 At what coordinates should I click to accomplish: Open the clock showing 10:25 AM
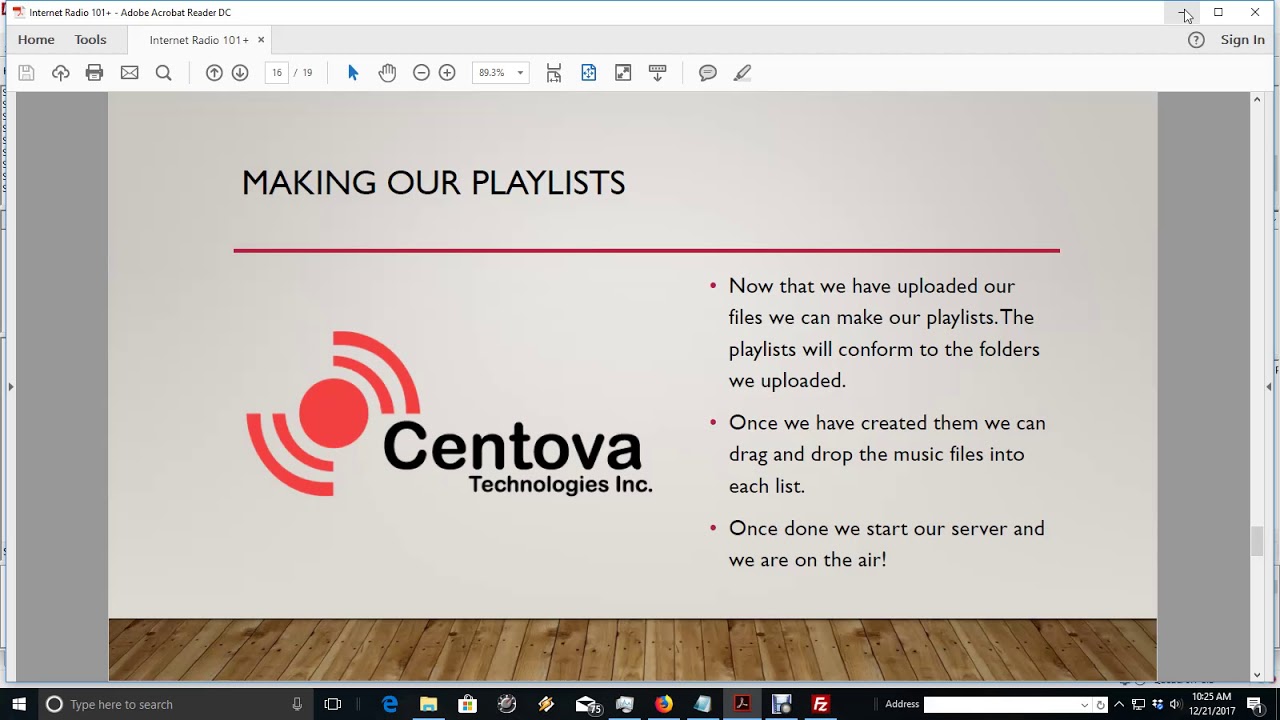[1211, 704]
